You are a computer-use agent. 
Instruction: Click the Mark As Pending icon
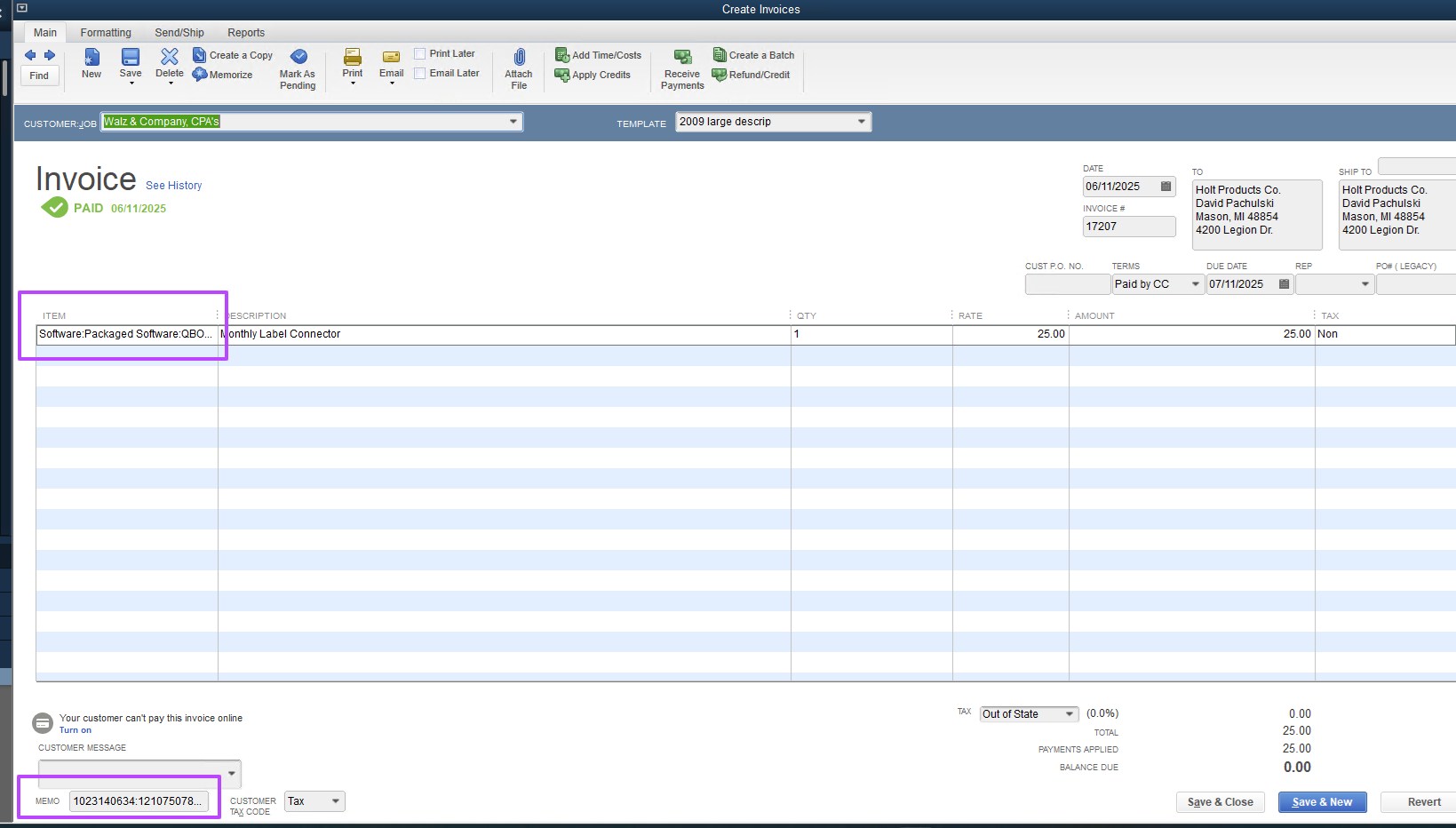click(298, 58)
